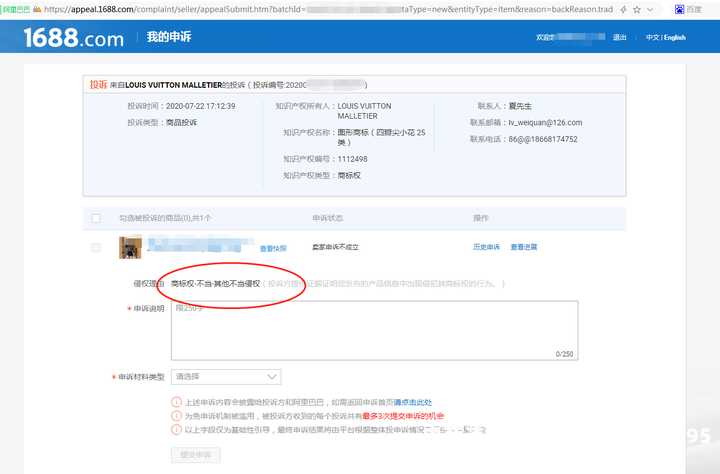
Task: Bookmark page with the star icon
Action: coord(637,10)
